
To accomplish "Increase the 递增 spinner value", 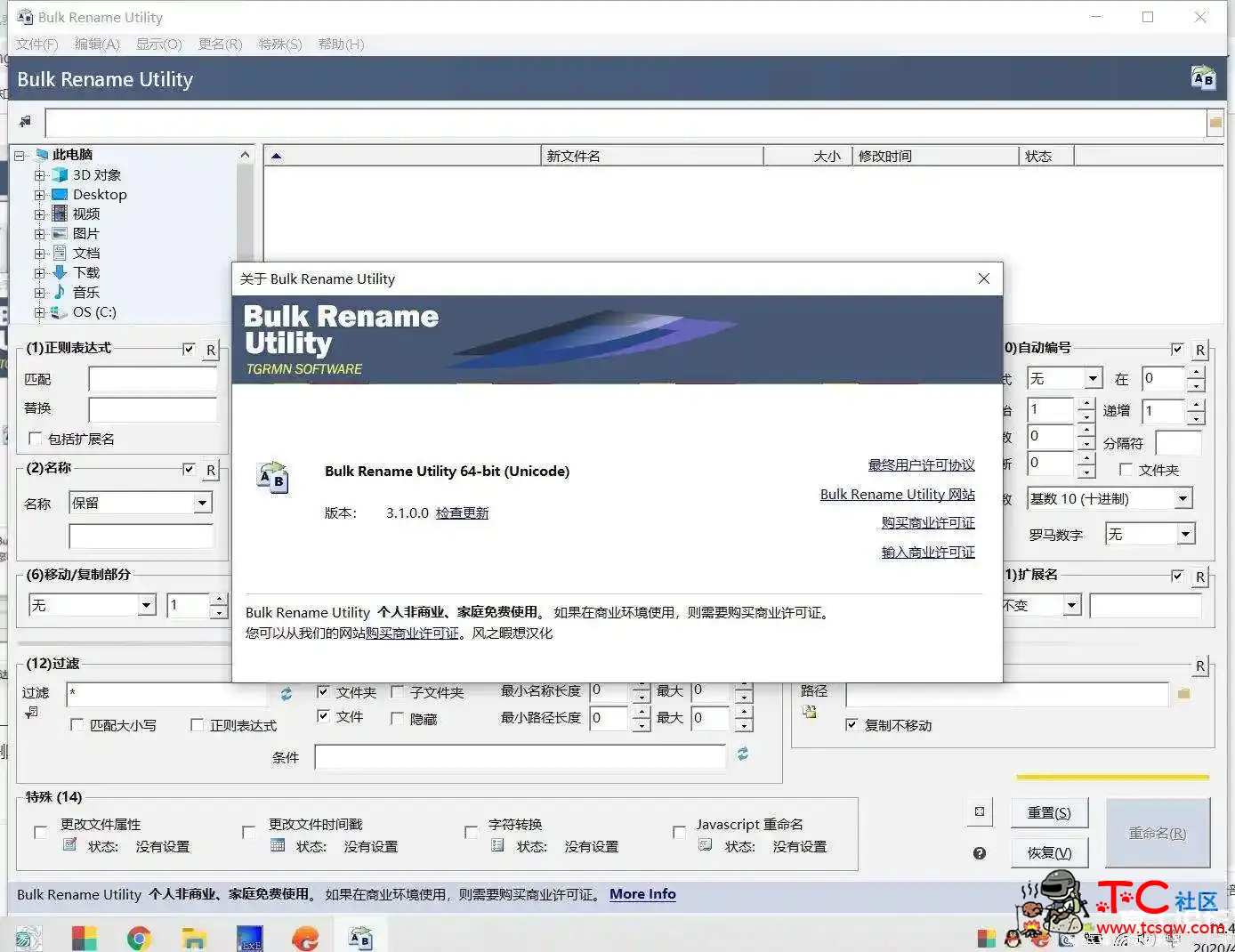I will [x=1196, y=403].
